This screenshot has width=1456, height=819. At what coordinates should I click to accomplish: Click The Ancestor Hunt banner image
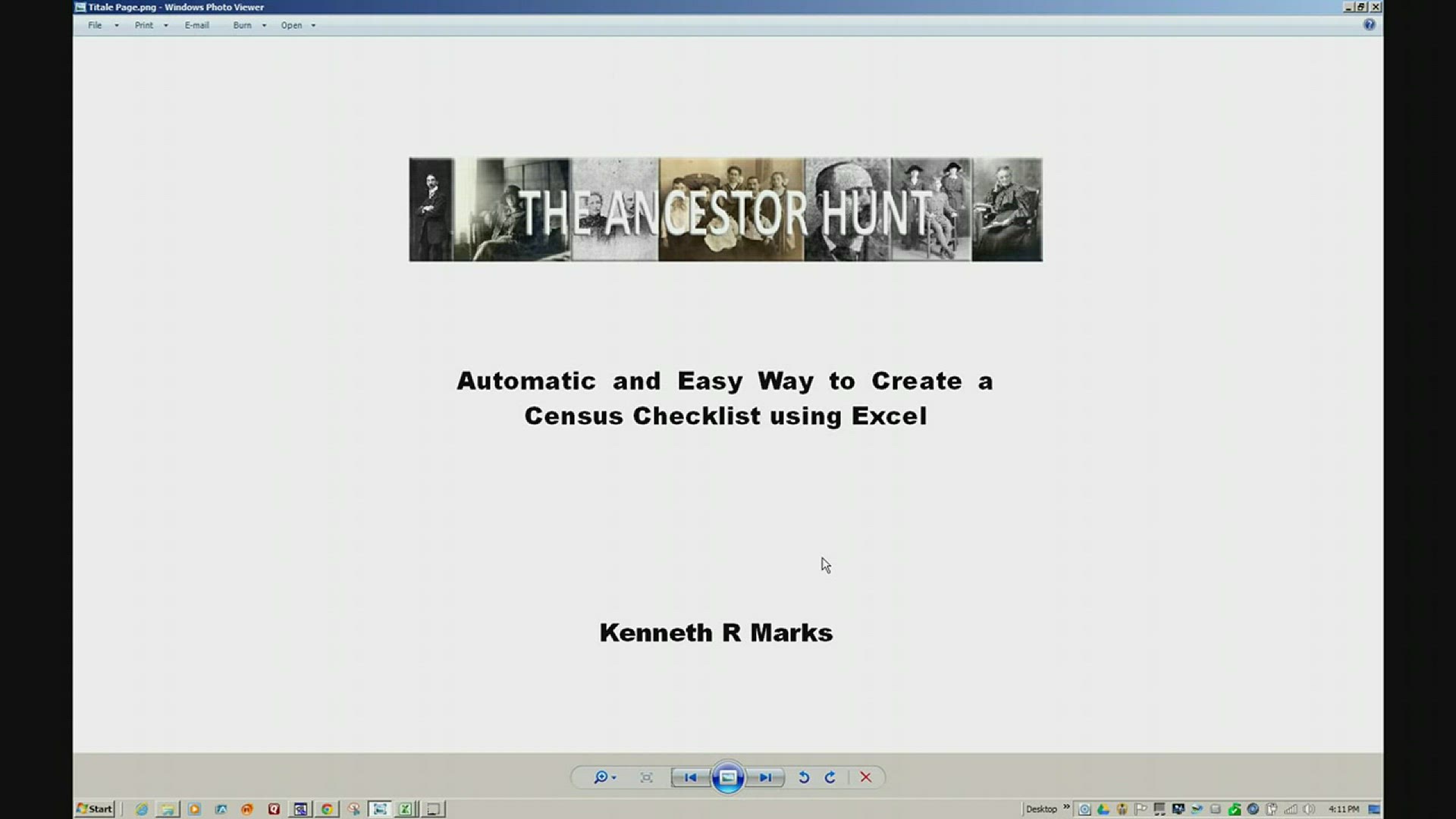725,209
